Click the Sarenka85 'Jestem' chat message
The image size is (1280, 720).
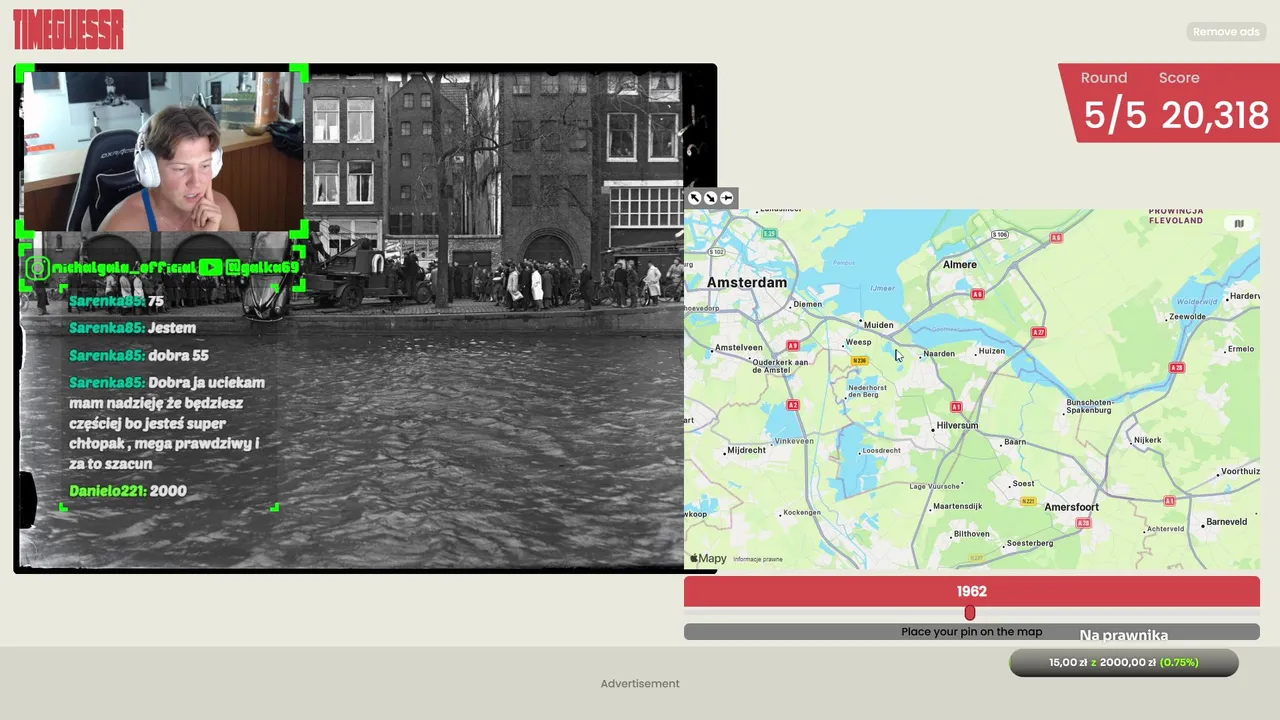coord(132,328)
